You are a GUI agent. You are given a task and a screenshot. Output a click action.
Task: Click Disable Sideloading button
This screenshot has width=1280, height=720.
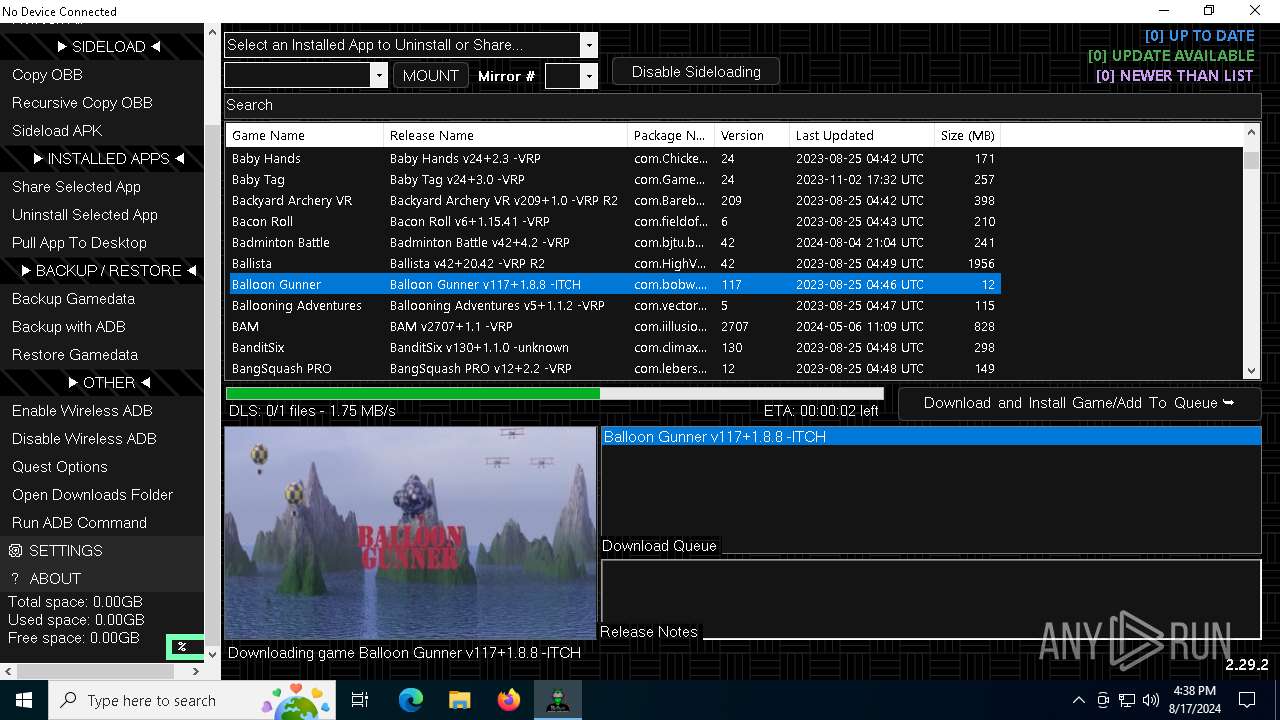696,72
